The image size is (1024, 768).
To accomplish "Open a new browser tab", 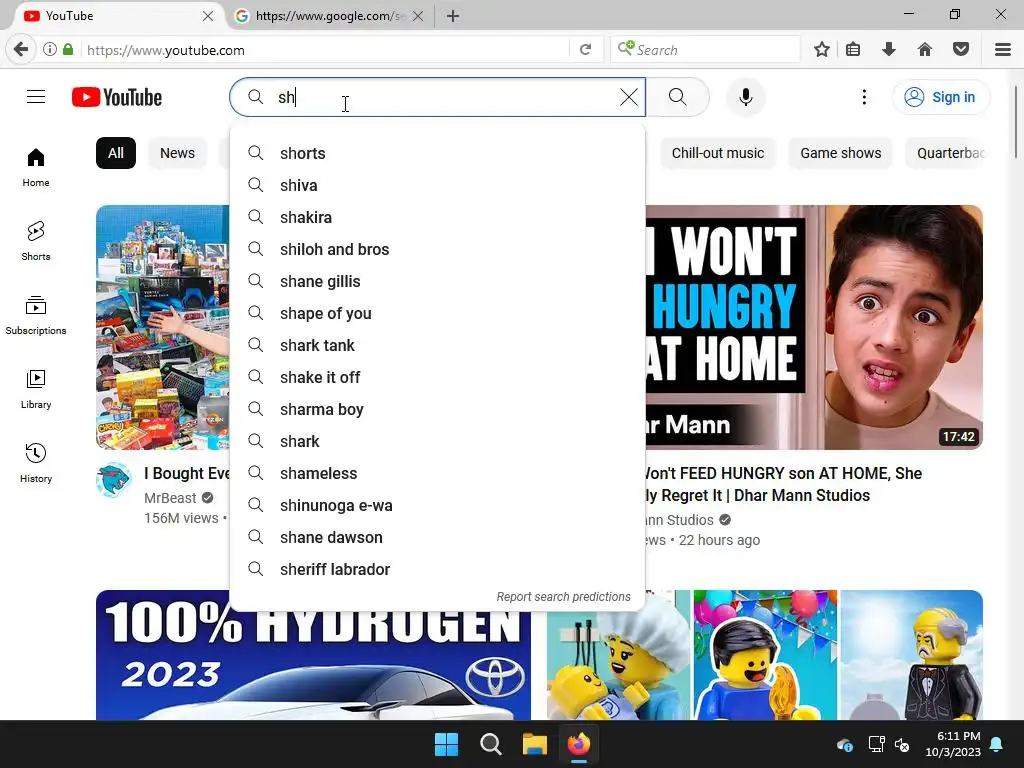I will (453, 16).
